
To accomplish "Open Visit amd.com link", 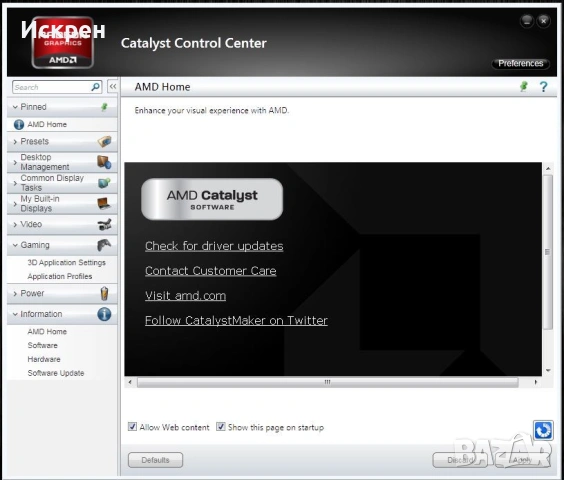I will (185, 296).
